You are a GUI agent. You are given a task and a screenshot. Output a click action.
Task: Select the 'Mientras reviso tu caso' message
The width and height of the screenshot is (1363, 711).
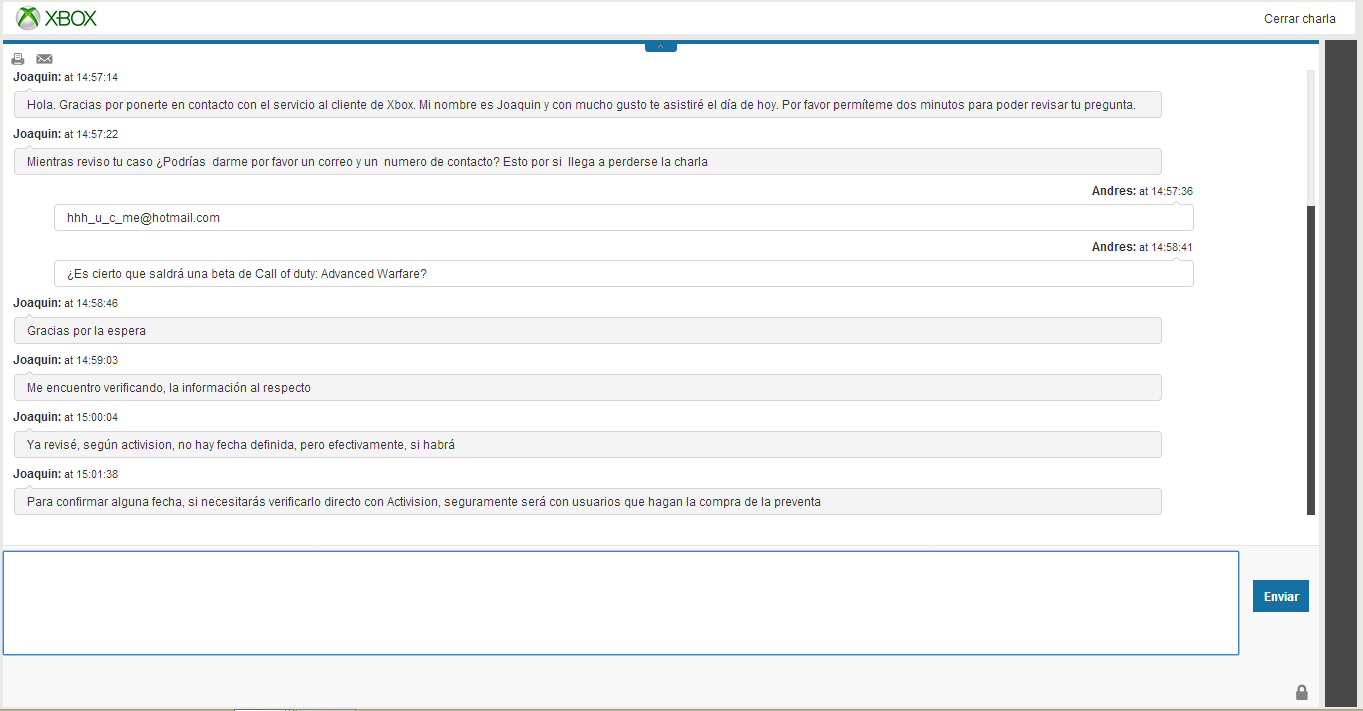click(x=588, y=161)
